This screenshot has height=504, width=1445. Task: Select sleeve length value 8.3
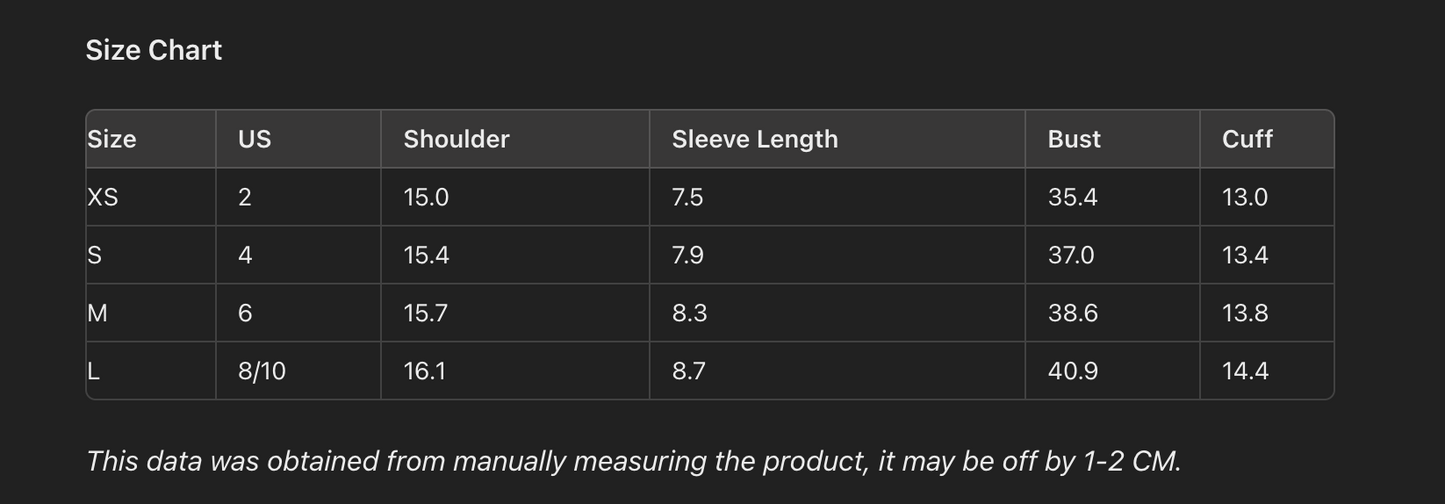pyautogui.click(x=689, y=313)
